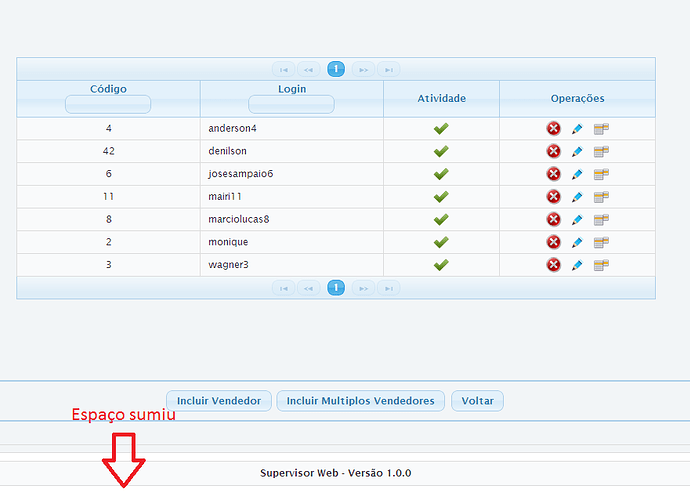Viewport: 690px width, 500px height.
Task: Select the anderson4 login cell
Action: (x=292, y=129)
